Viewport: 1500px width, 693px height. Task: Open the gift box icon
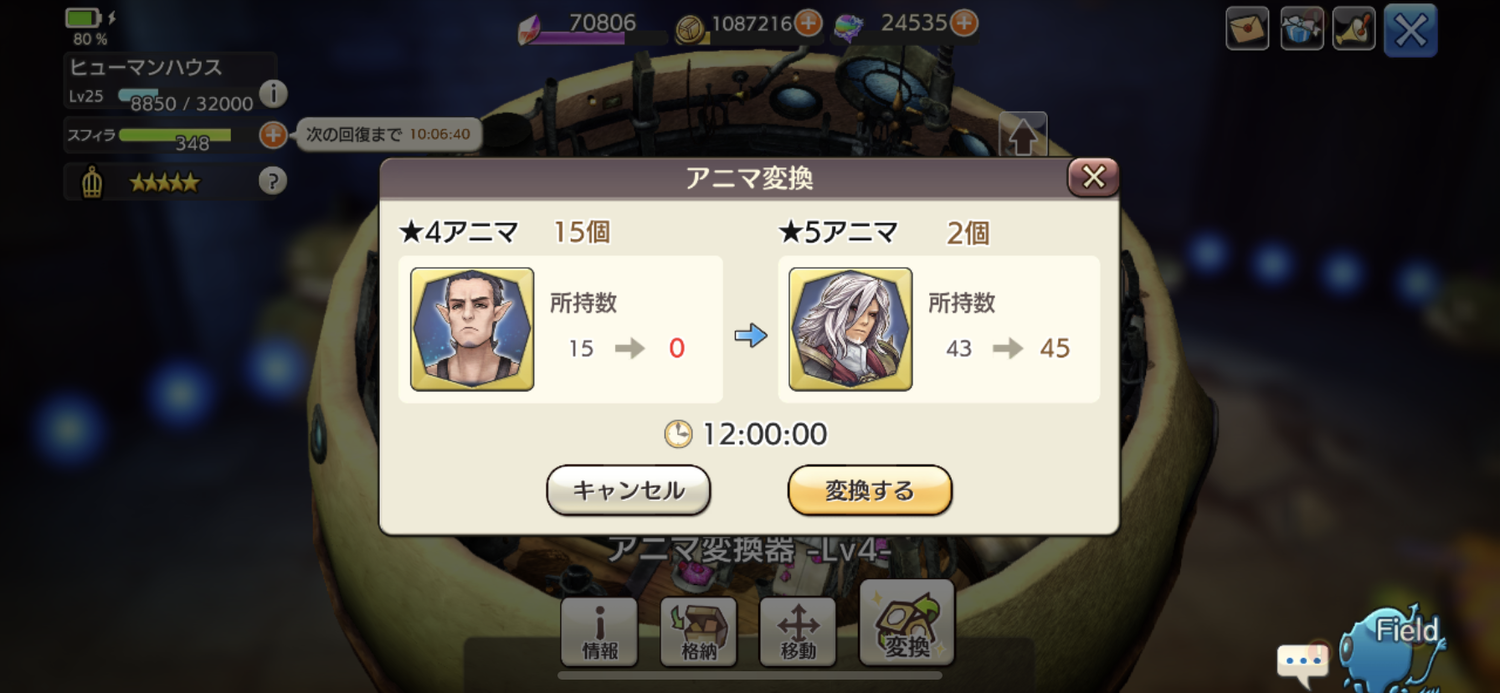pos(1302,28)
